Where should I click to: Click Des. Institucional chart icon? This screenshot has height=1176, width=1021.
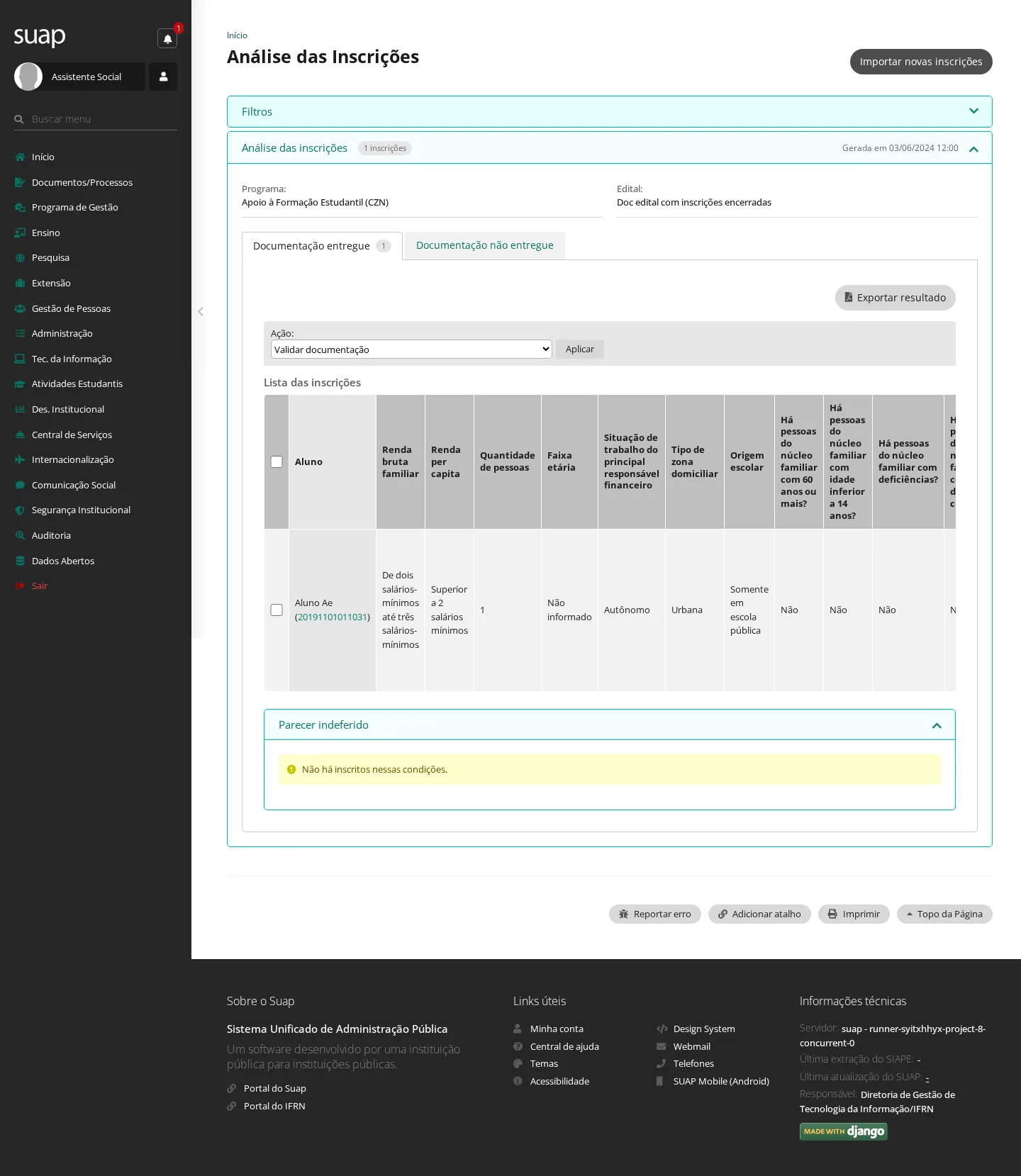coord(20,409)
